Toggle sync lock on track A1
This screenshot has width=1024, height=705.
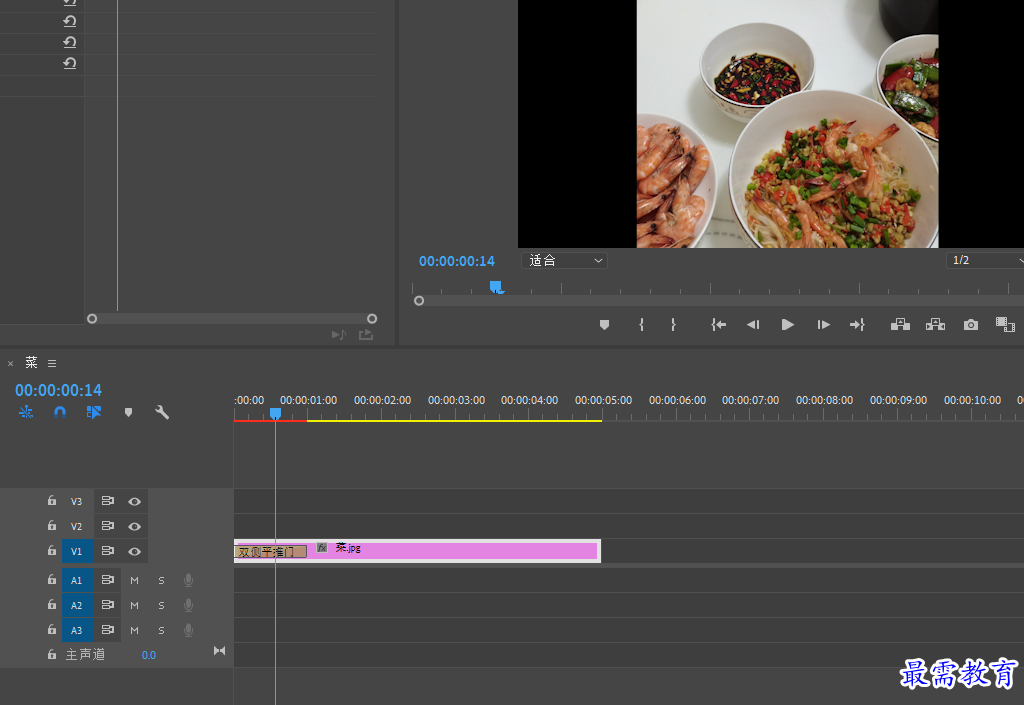(x=108, y=580)
